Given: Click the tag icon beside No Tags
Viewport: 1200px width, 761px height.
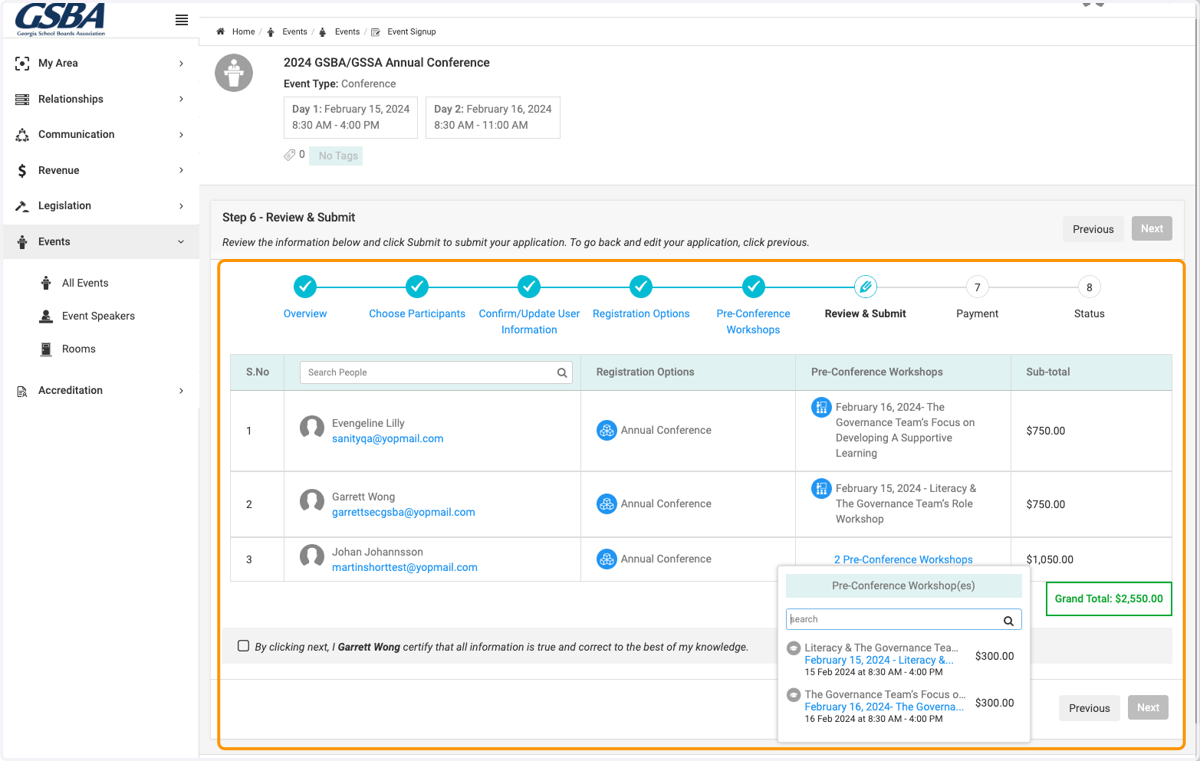Looking at the screenshot, I should coord(290,155).
